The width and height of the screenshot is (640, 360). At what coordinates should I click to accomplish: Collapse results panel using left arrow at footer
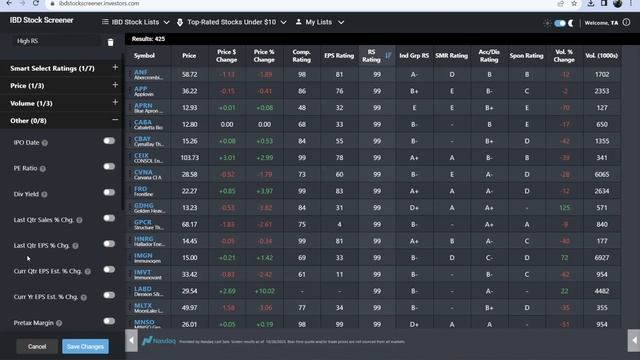[x=131, y=340]
